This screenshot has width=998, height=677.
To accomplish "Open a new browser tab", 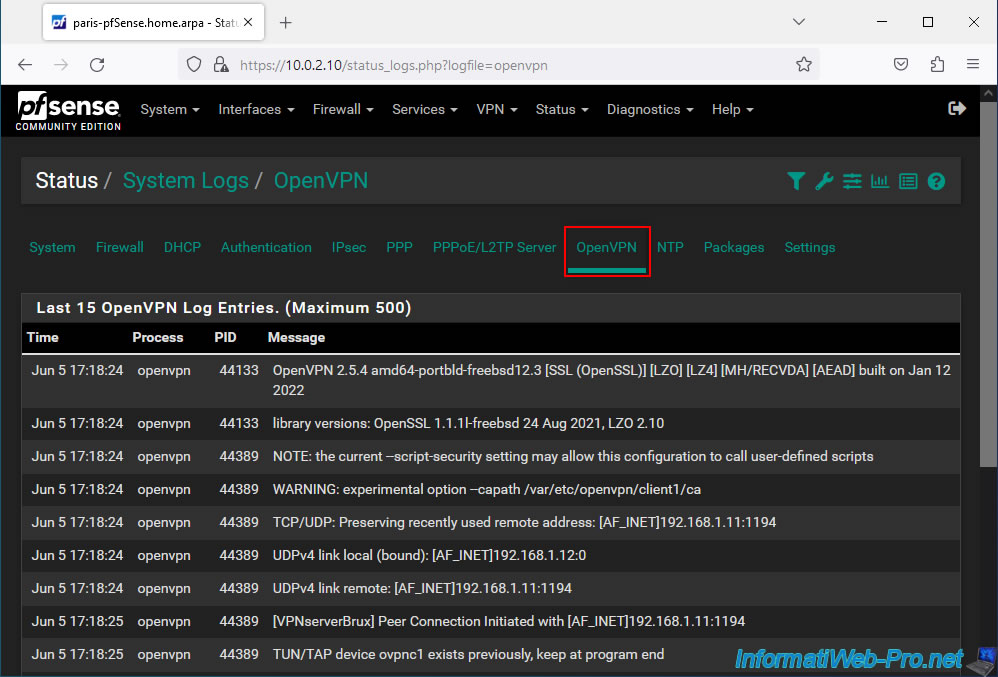I will pos(286,22).
